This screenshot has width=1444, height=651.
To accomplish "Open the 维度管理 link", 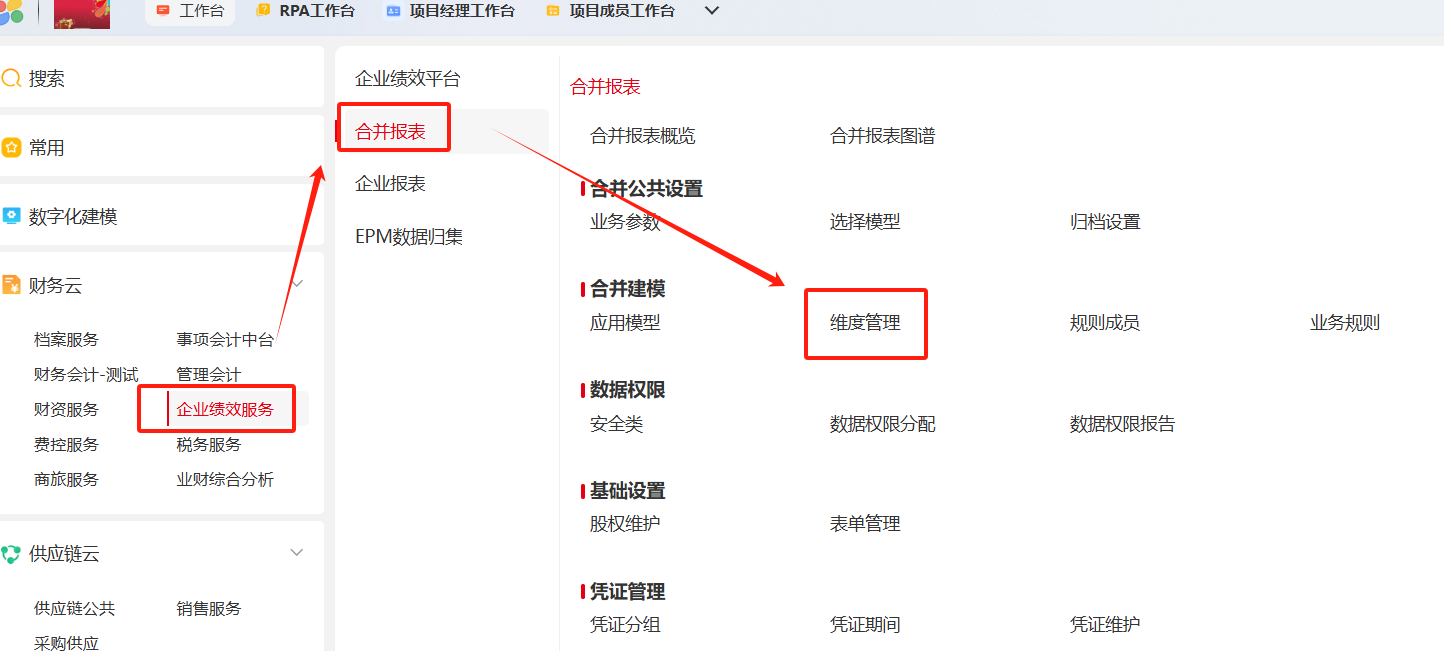I will tap(865, 323).
